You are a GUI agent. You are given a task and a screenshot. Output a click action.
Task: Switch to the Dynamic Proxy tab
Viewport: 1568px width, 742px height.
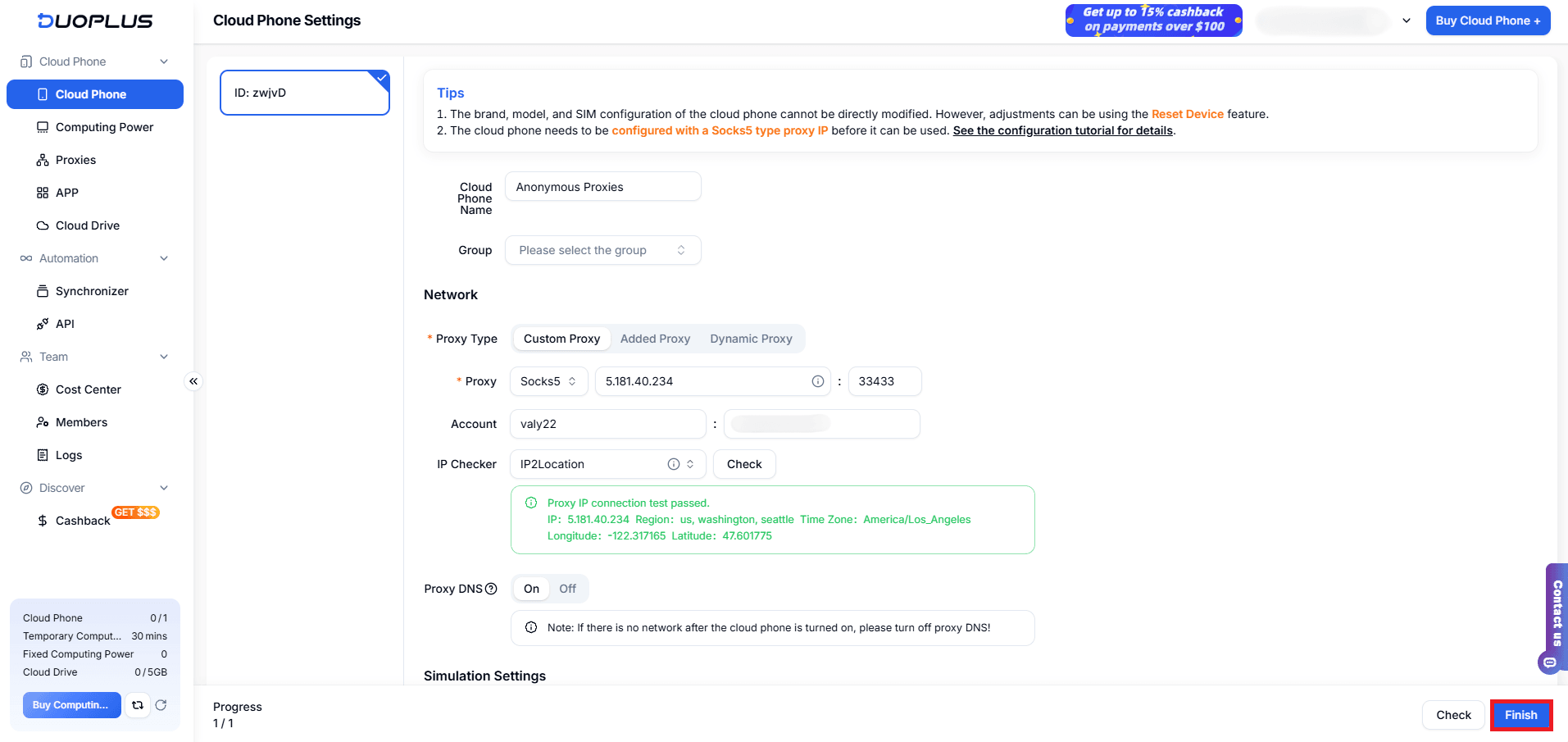click(750, 339)
